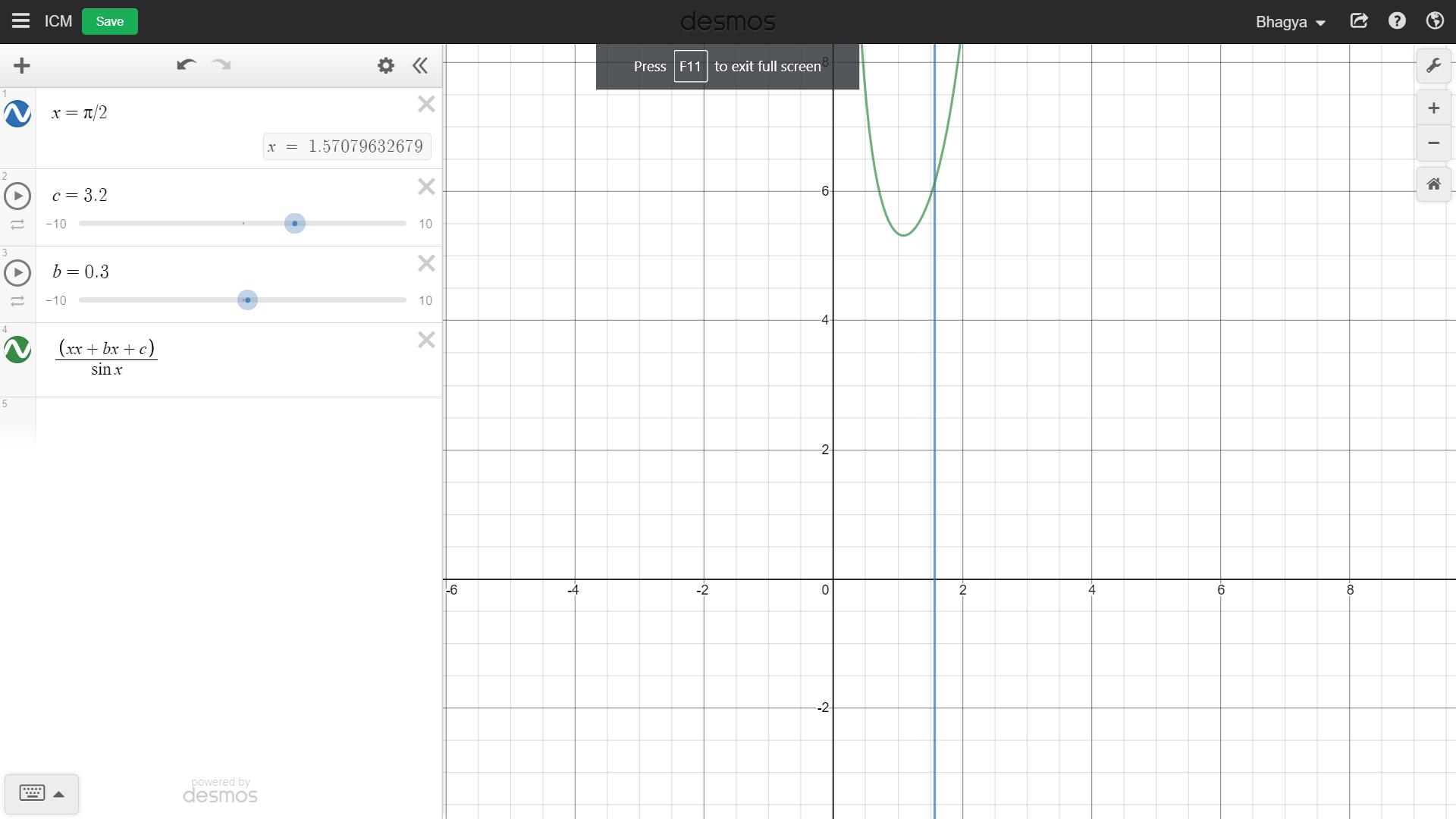Open the hamburger main menu
1456x819 pixels.
click(20, 21)
